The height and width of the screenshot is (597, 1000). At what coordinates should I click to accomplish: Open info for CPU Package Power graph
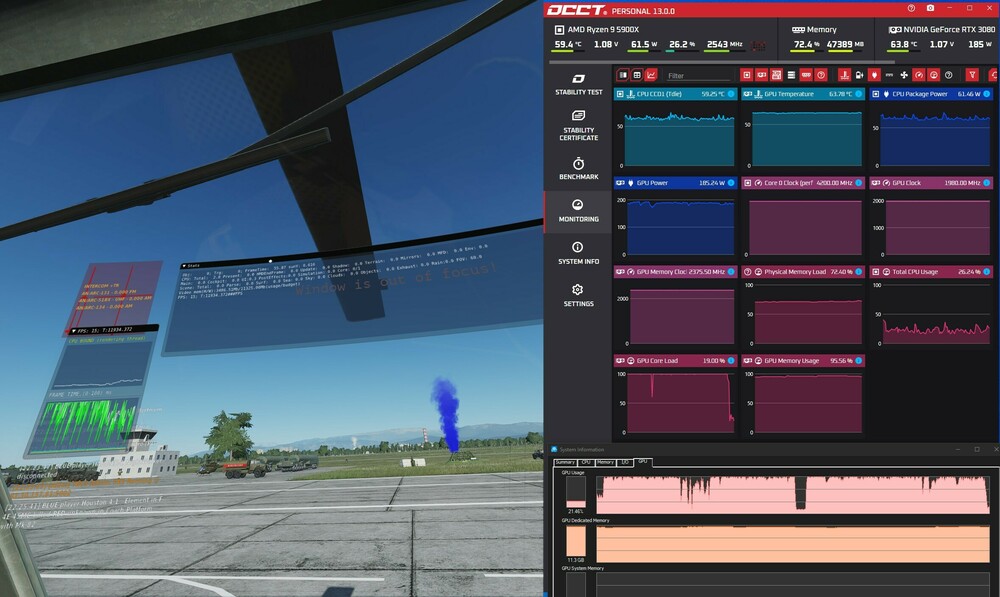[x=987, y=94]
